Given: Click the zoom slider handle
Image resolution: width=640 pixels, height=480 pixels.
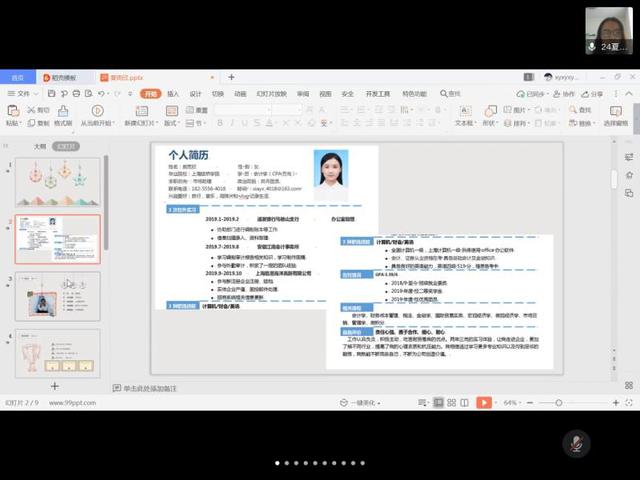Looking at the screenshot, I should pos(559,402).
